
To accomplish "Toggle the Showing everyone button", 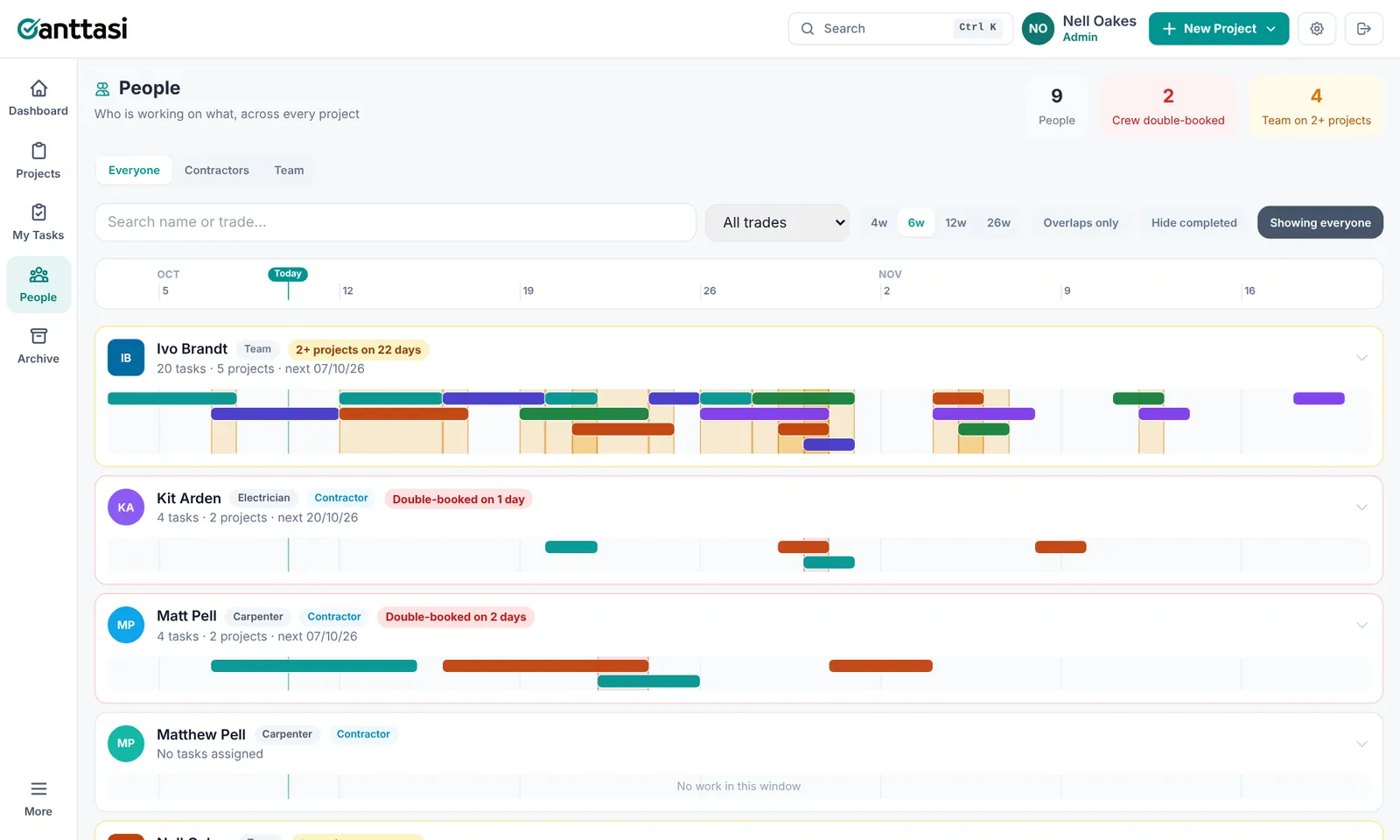I will pyautogui.click(x=1320, y=222).
